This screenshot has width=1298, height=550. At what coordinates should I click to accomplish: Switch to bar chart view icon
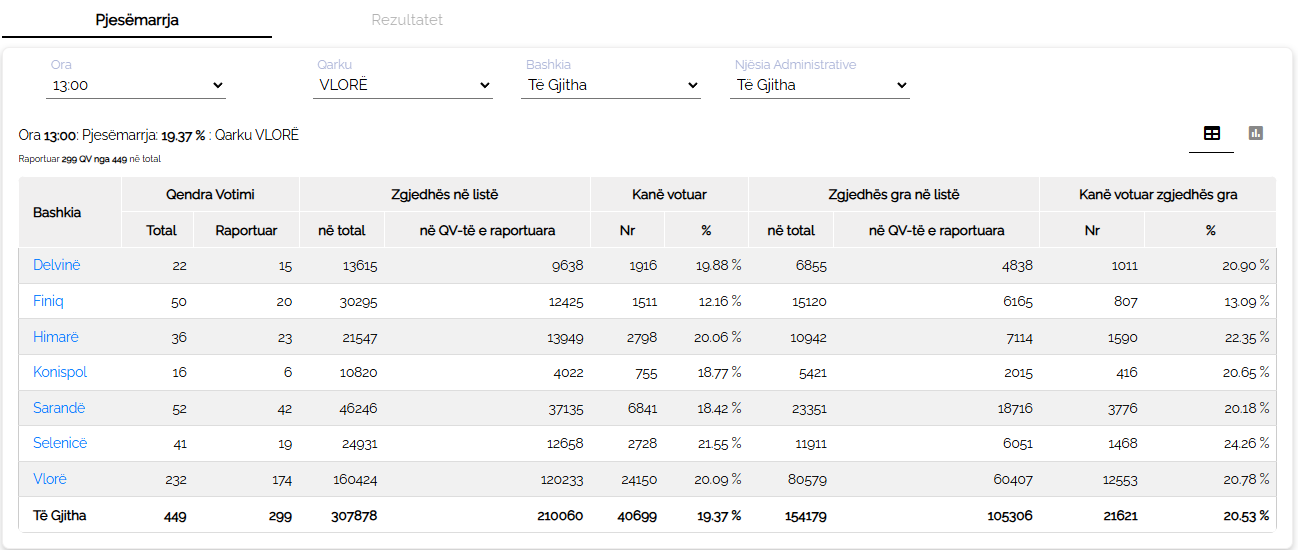[1256, 133]
